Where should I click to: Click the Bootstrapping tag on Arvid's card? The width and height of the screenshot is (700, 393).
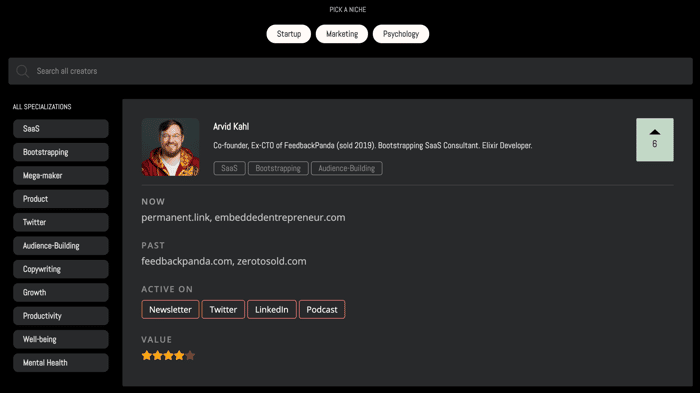tap(278, 168)
